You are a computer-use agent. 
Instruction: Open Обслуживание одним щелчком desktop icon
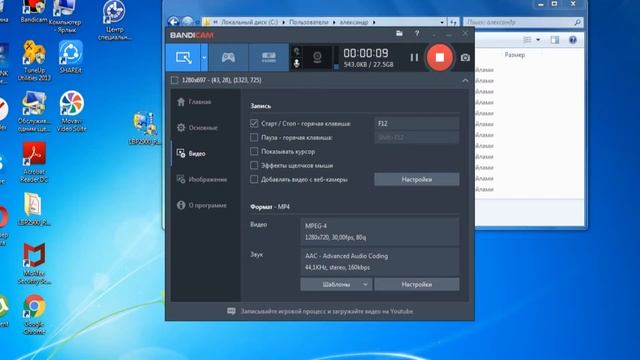(x=34, y=111)
